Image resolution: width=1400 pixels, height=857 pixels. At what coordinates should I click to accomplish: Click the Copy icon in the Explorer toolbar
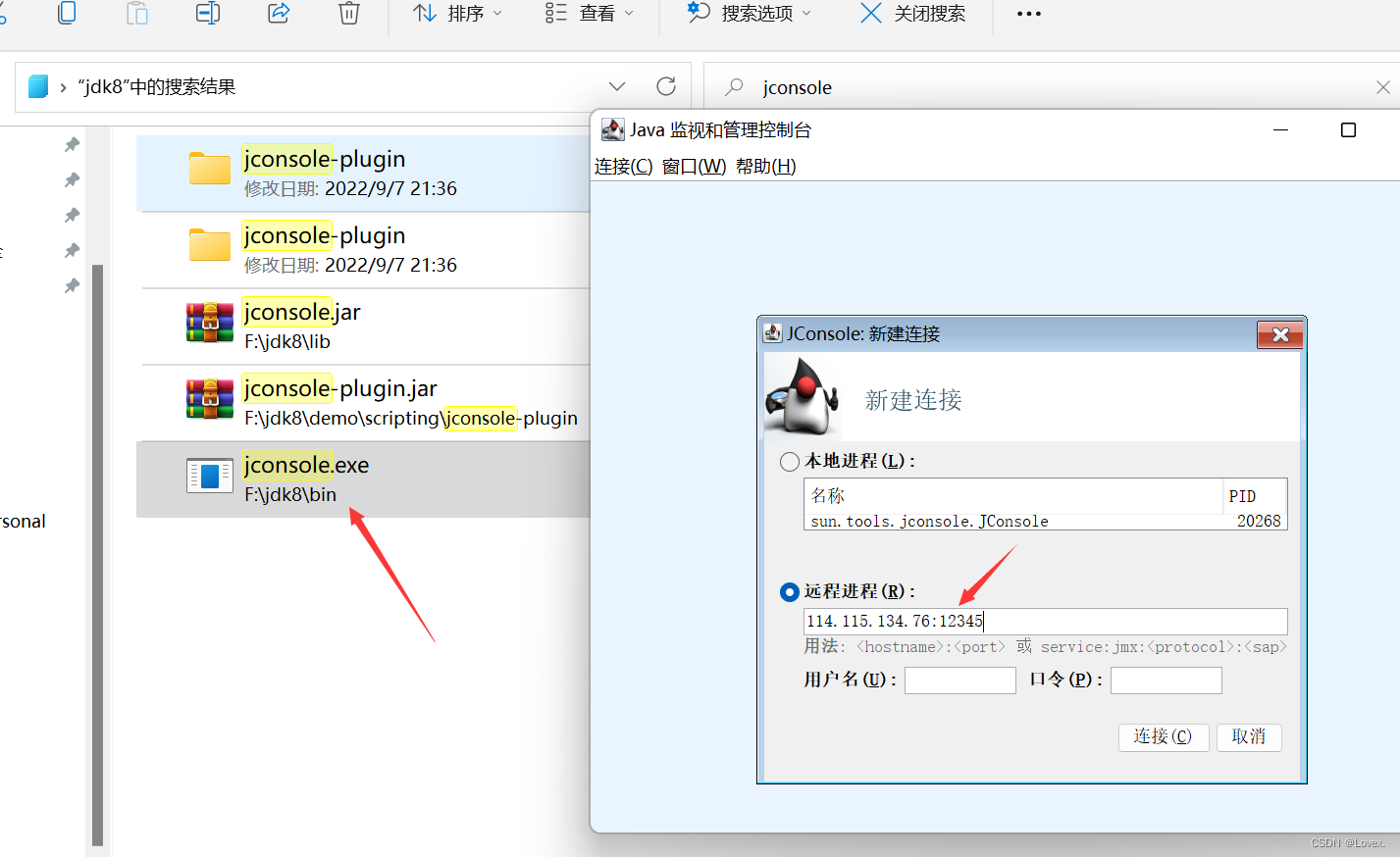[66, 14]
